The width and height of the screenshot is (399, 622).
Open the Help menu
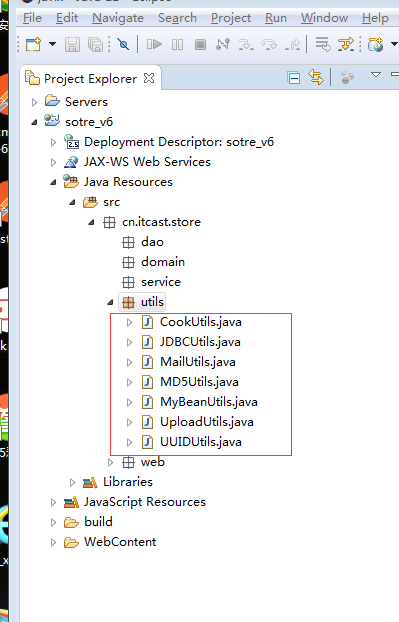click(x=375, y=18)
